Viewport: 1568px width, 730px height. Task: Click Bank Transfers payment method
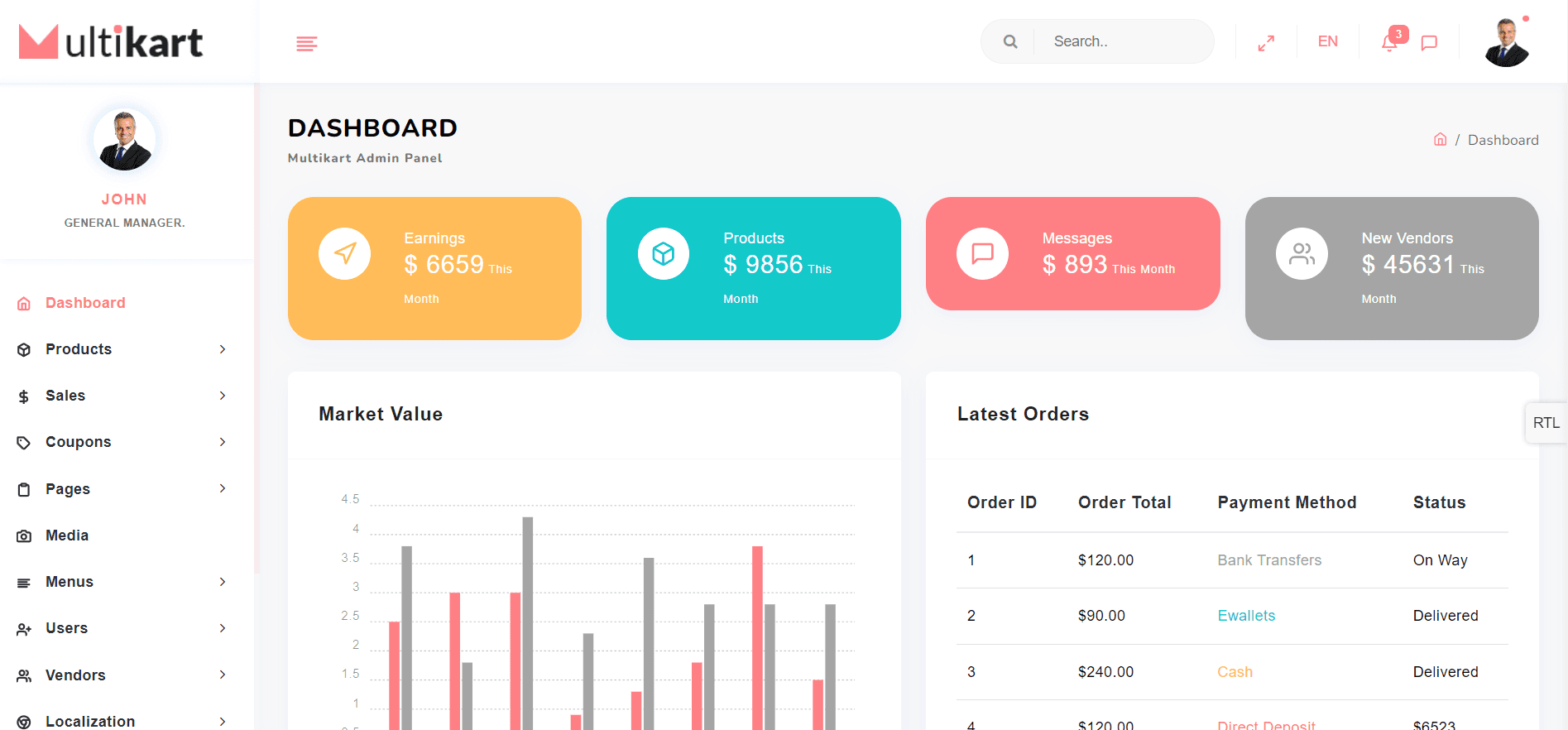point(1269,560)
